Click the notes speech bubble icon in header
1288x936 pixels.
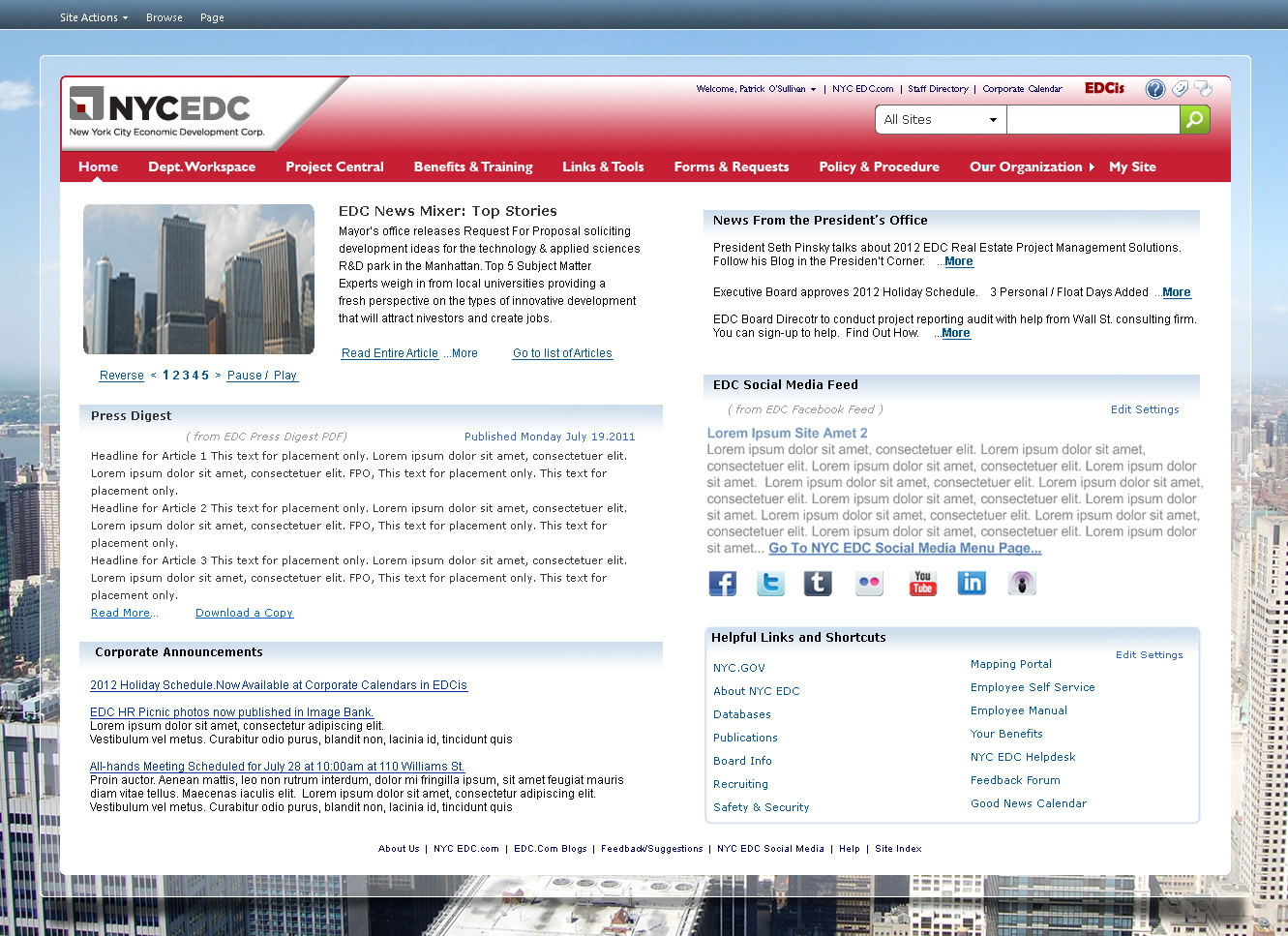1203,89
